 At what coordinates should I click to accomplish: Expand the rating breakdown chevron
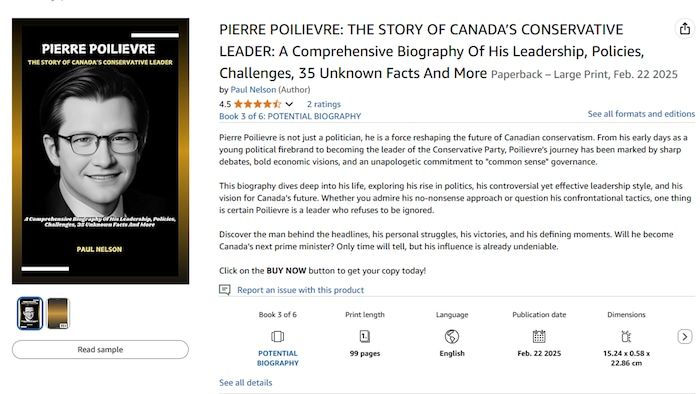pyautogui.click(x=289, y=104)
